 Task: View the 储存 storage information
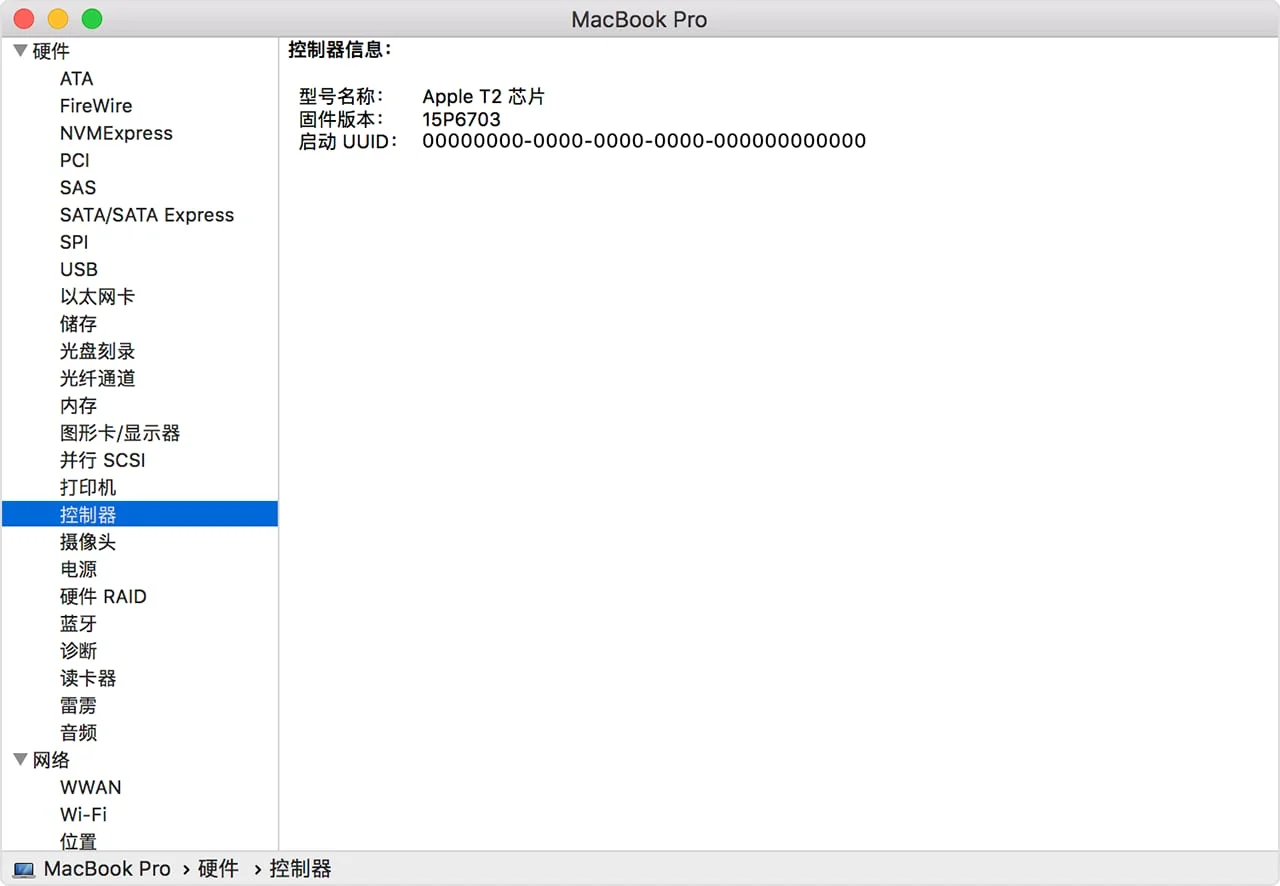(x=78, y=323)
